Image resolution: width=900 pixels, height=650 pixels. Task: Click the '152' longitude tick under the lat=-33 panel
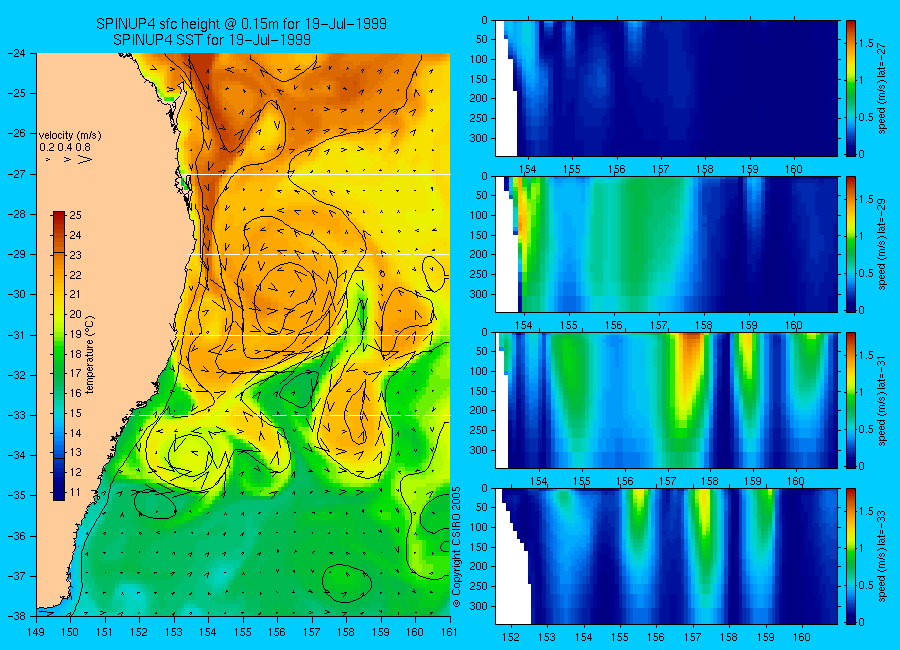click(510, 637)
